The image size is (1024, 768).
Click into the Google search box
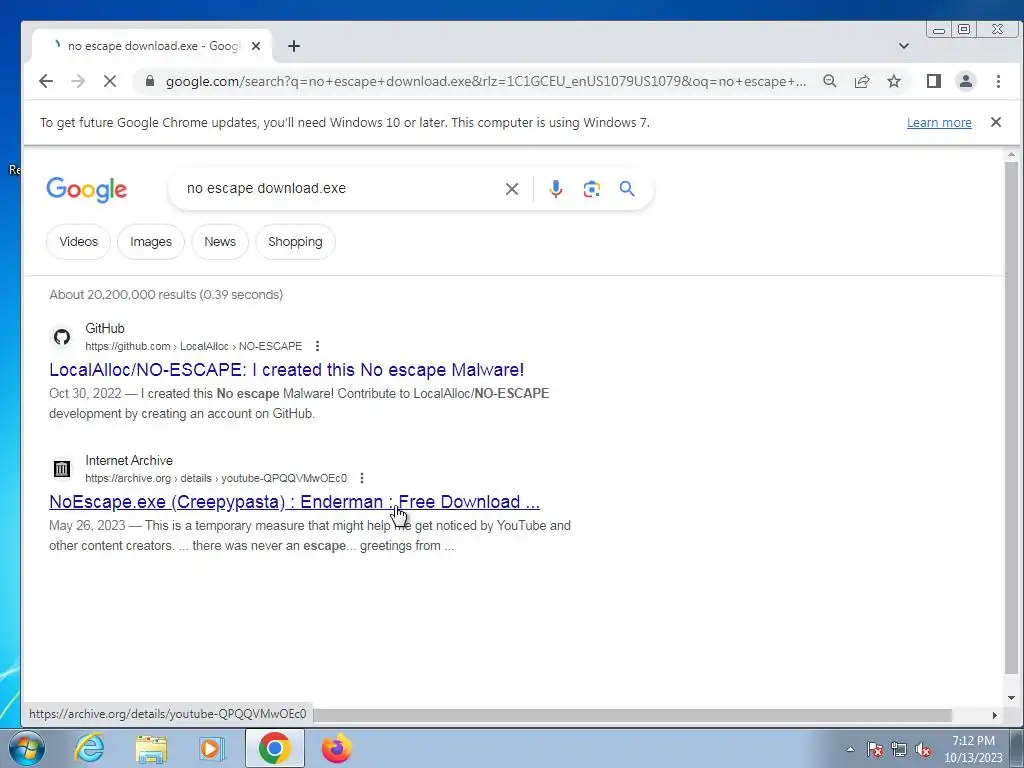point(340,189)
